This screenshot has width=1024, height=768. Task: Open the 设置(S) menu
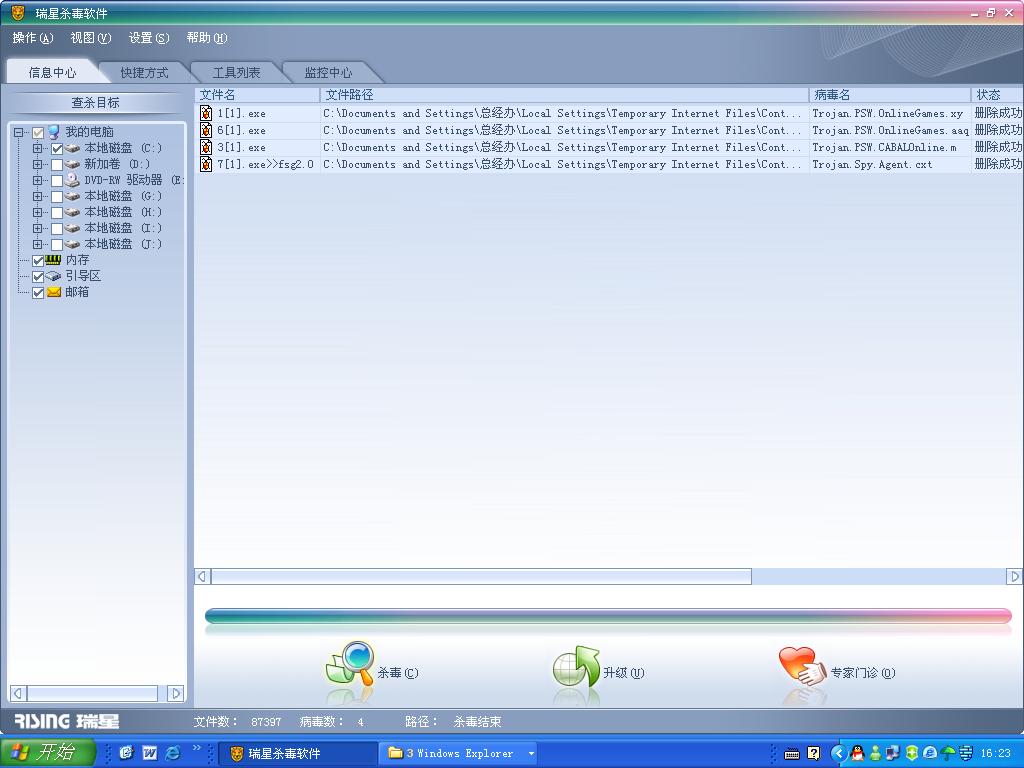tap(149, 38)
